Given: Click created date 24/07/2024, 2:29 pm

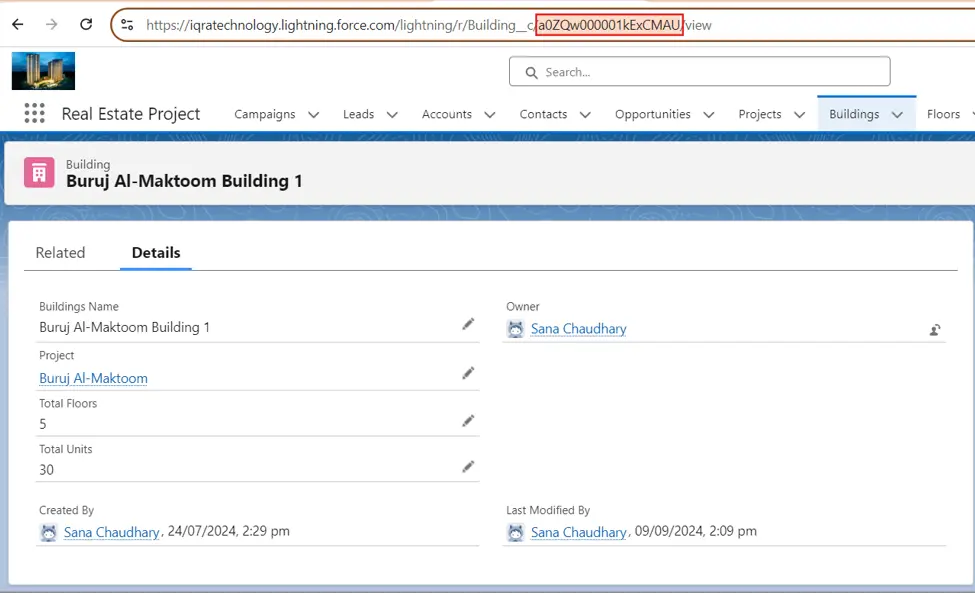Looking at the screenshot, I should (229, 531).
